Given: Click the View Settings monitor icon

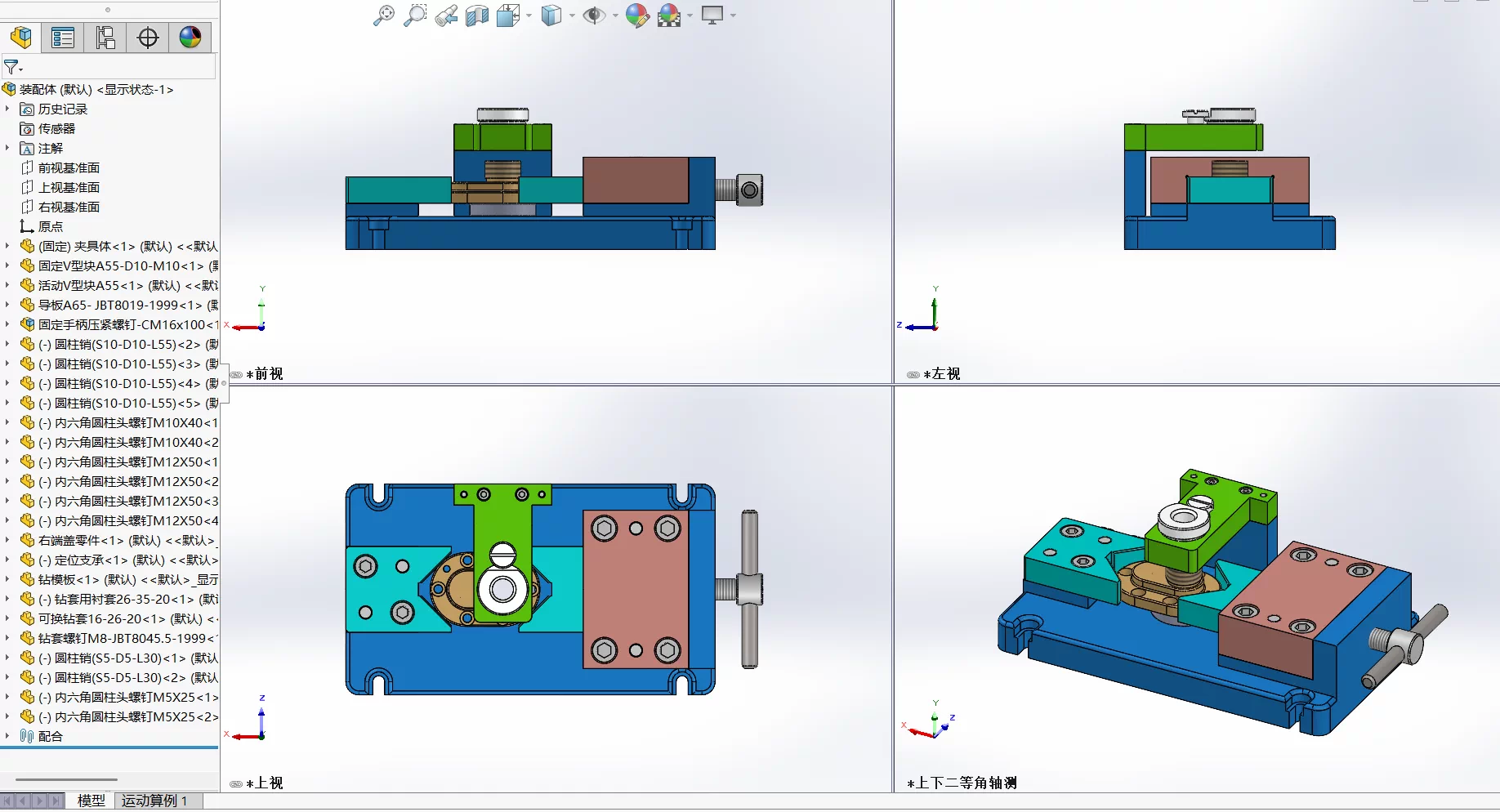Looking at the screenshot, I should click(712, 16).
